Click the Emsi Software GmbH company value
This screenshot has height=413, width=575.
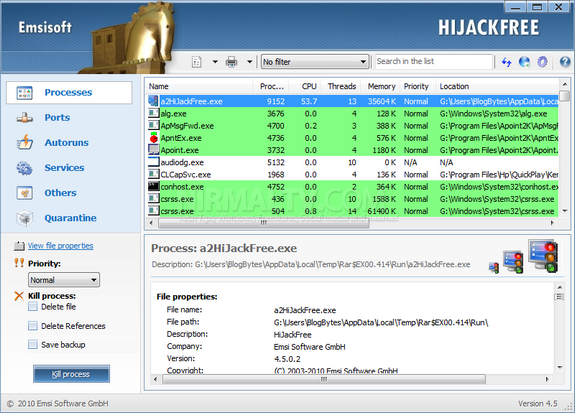310,347
